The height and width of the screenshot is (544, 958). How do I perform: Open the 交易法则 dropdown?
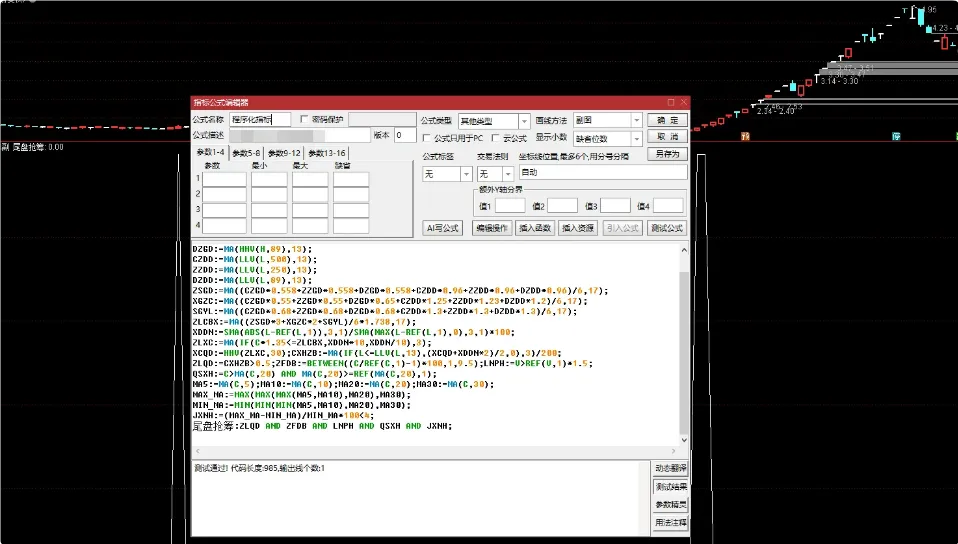[495, 174]
